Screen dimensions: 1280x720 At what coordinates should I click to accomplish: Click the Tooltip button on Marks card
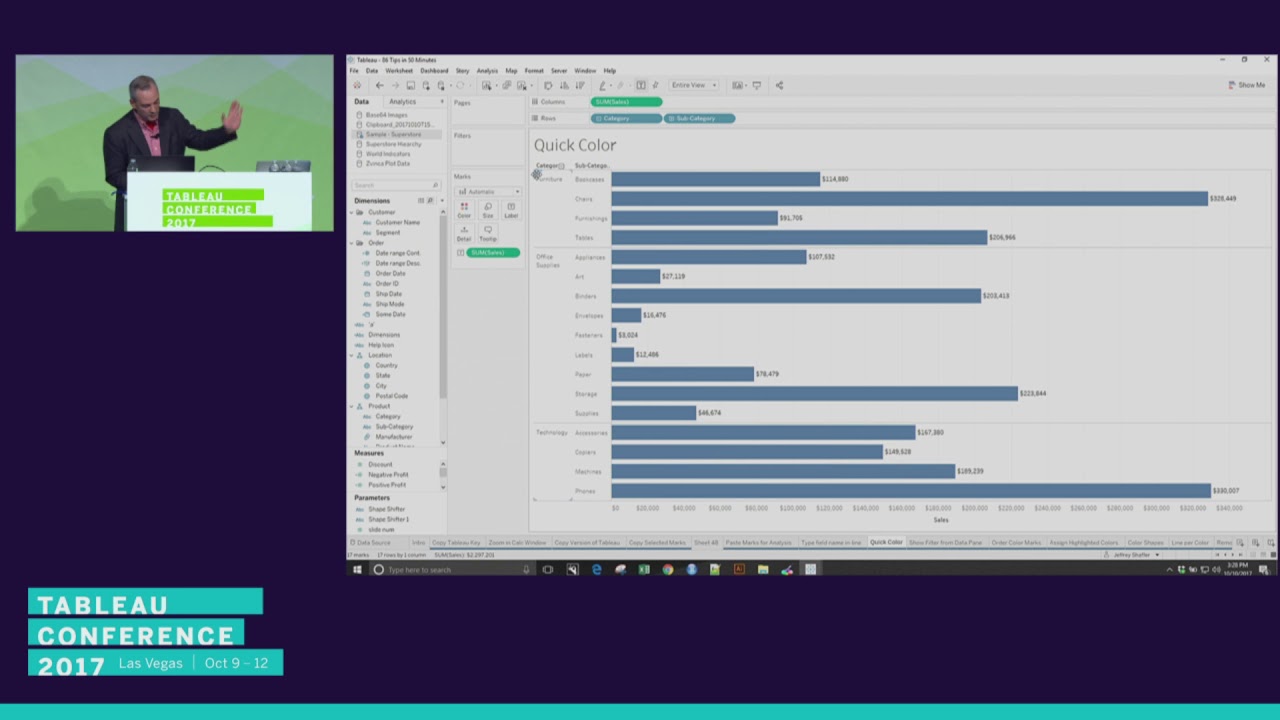488,233
